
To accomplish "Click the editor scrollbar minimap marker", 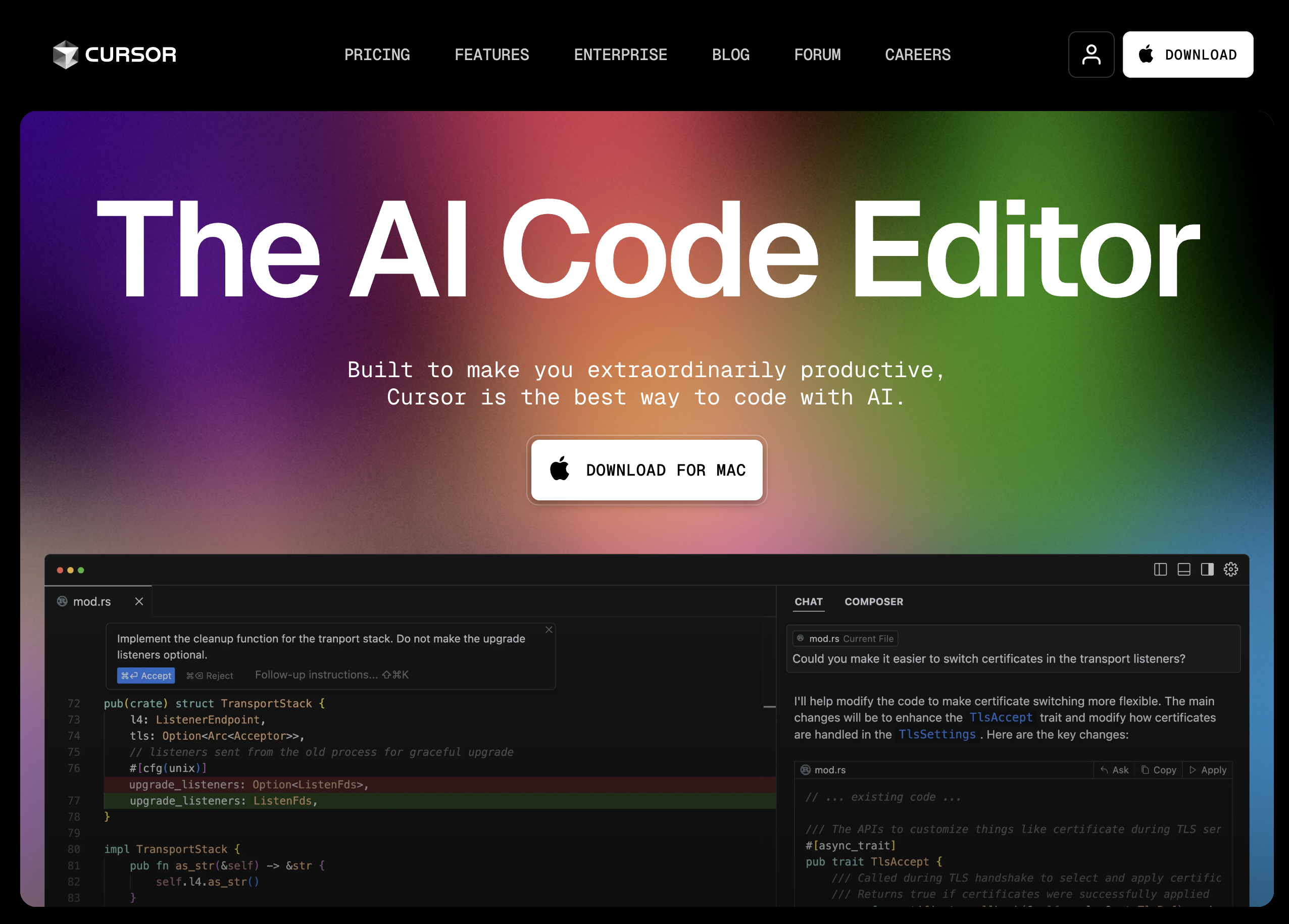I will pos(770,706).
